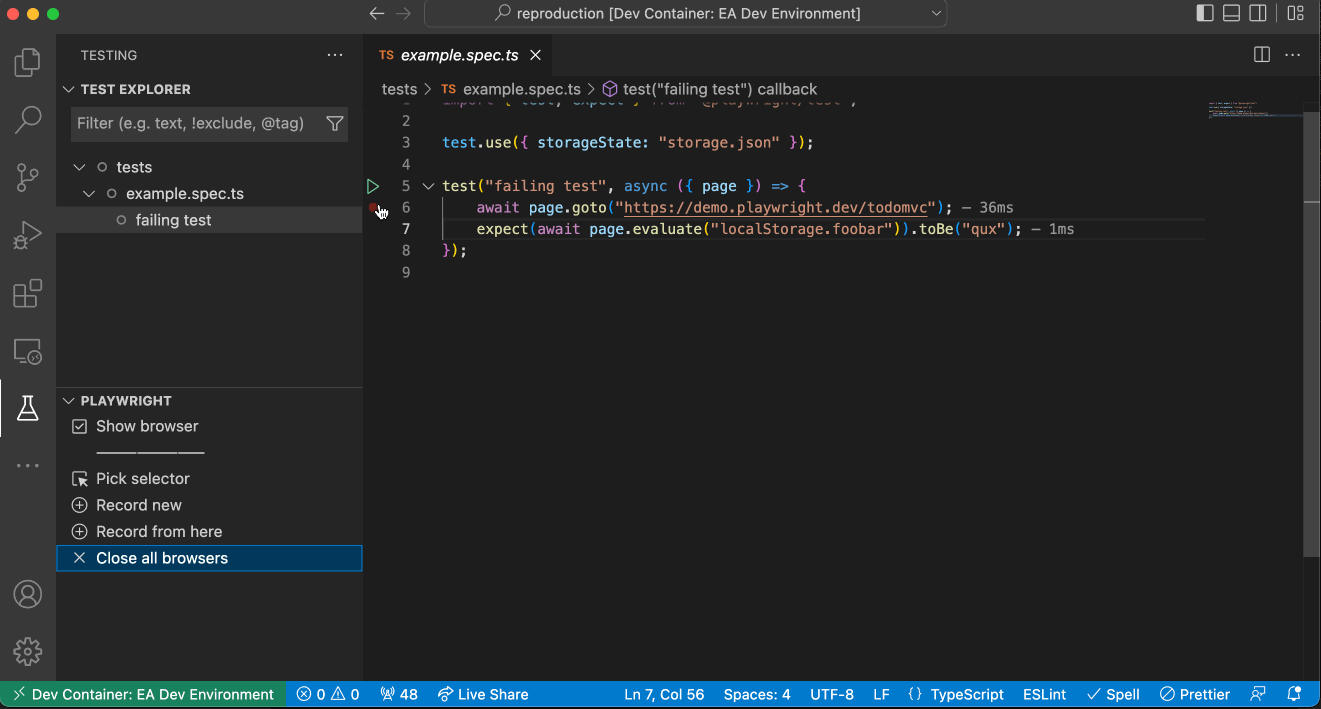The height and width of the screenshot is (709, 1321).
Task: Click Close all browsers
Action: (209, 558)
